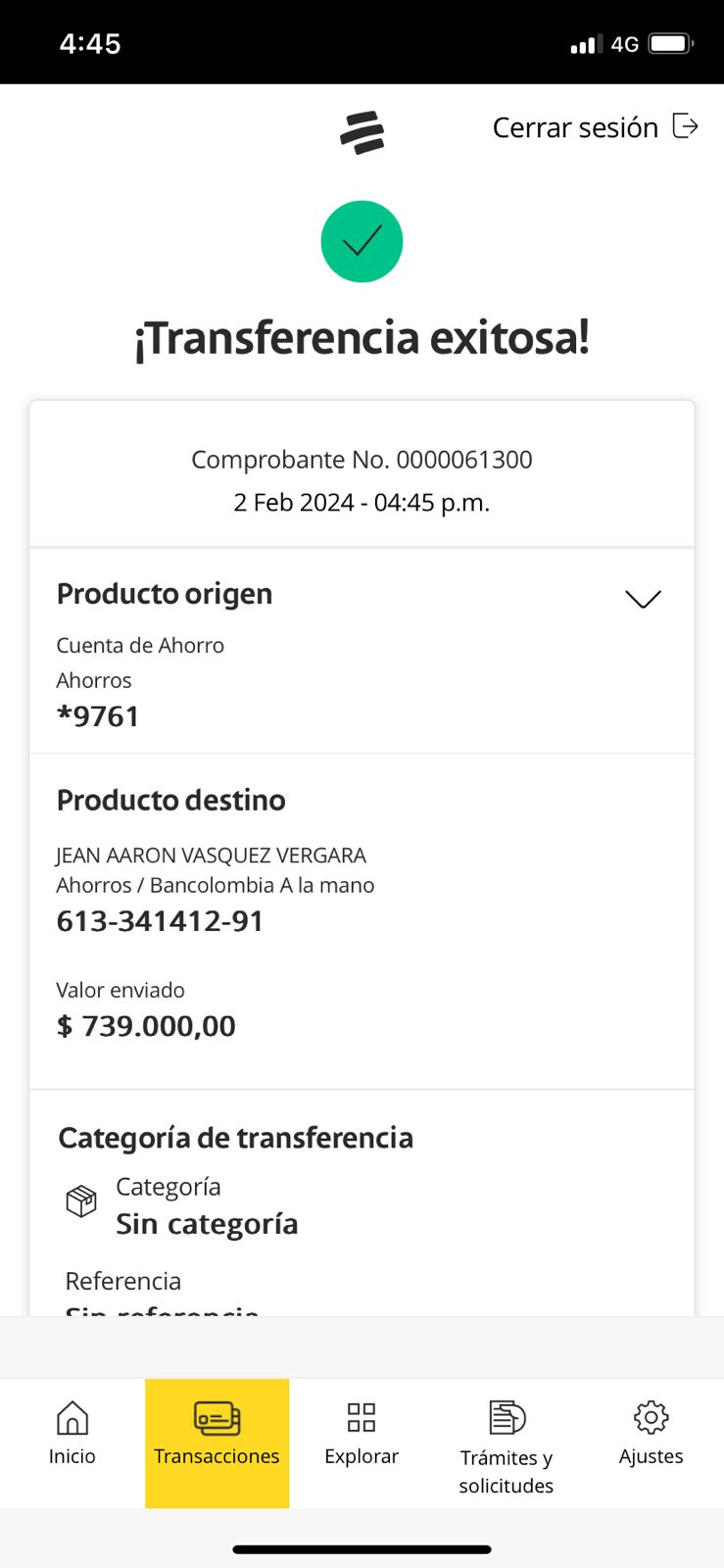
Task: Click the logout arrow icon
Action: pos(686,126)
